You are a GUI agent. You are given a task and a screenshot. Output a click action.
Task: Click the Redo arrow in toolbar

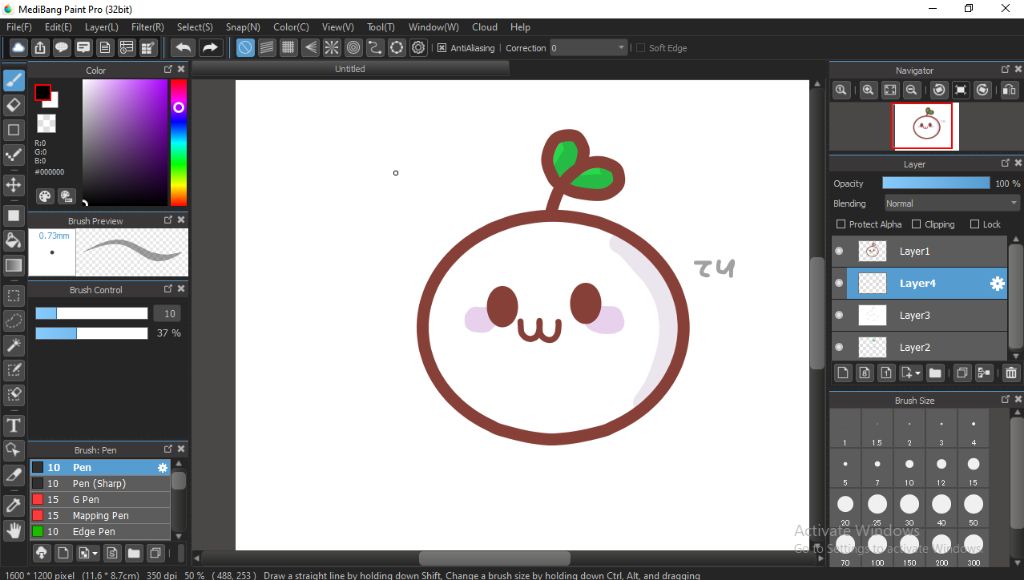[210, 48]
